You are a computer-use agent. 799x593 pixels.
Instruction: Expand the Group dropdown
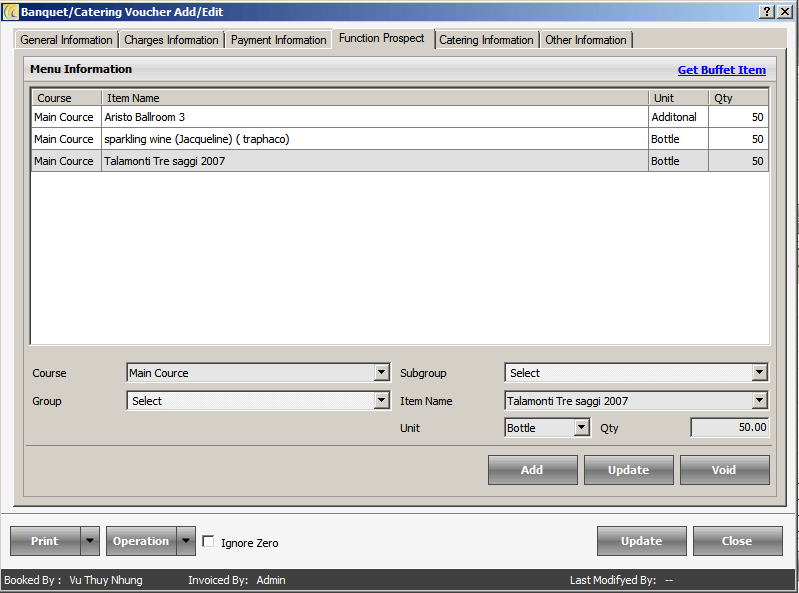click(381, 401)
